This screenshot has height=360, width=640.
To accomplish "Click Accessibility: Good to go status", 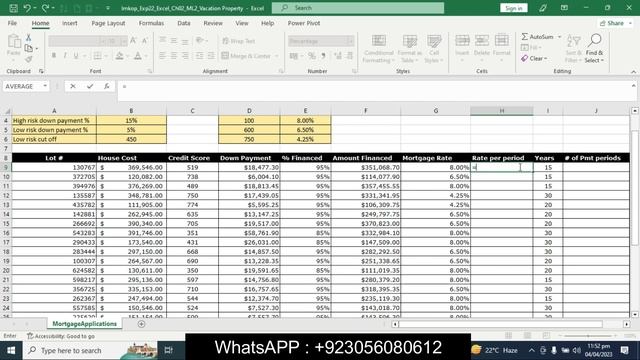I will [x=61, y=336].
